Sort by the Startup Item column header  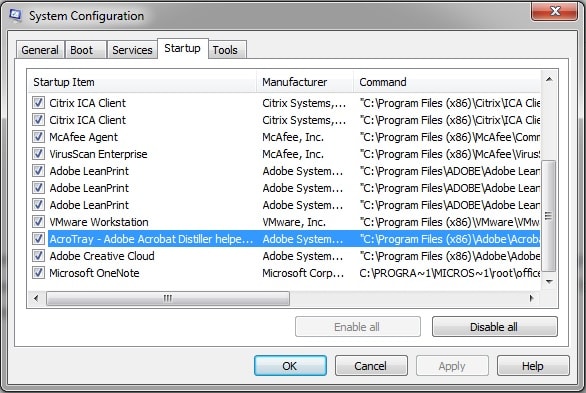[142, 82]
